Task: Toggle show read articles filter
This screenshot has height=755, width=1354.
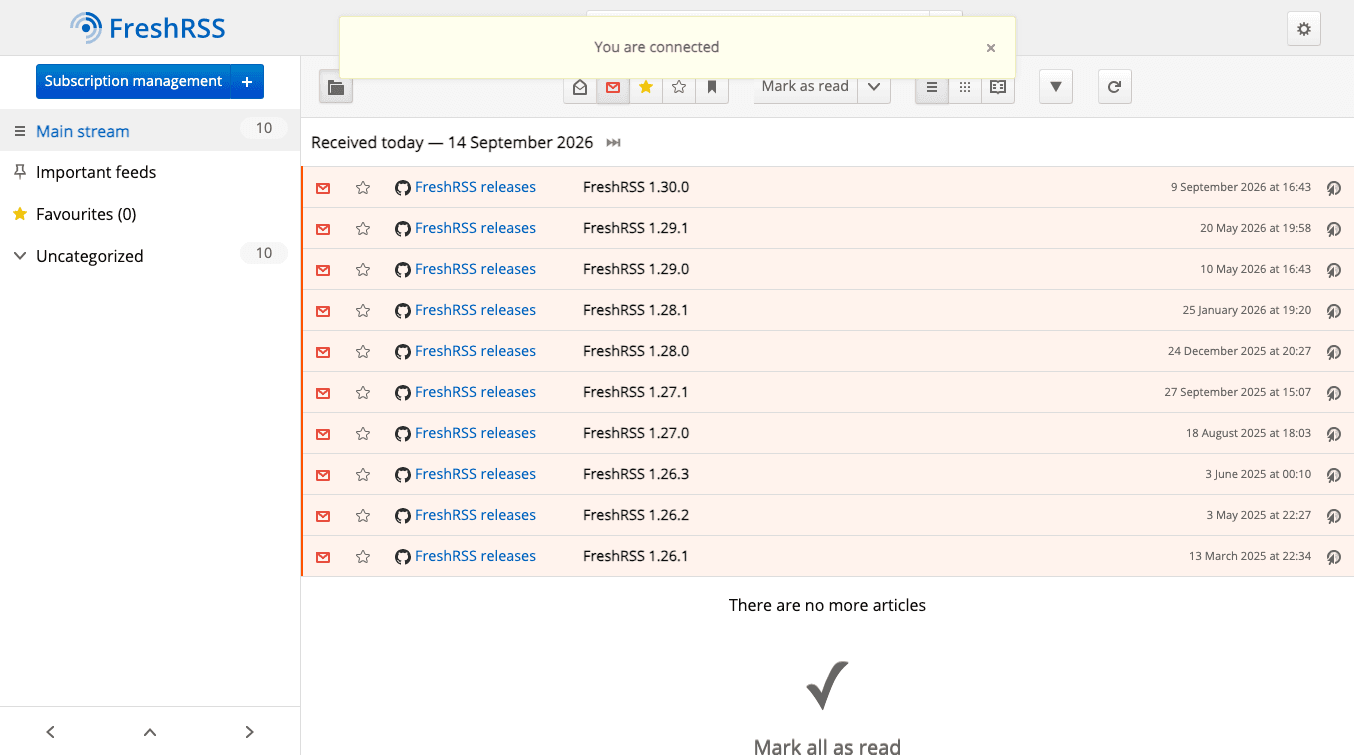Action: pos(580,87)
